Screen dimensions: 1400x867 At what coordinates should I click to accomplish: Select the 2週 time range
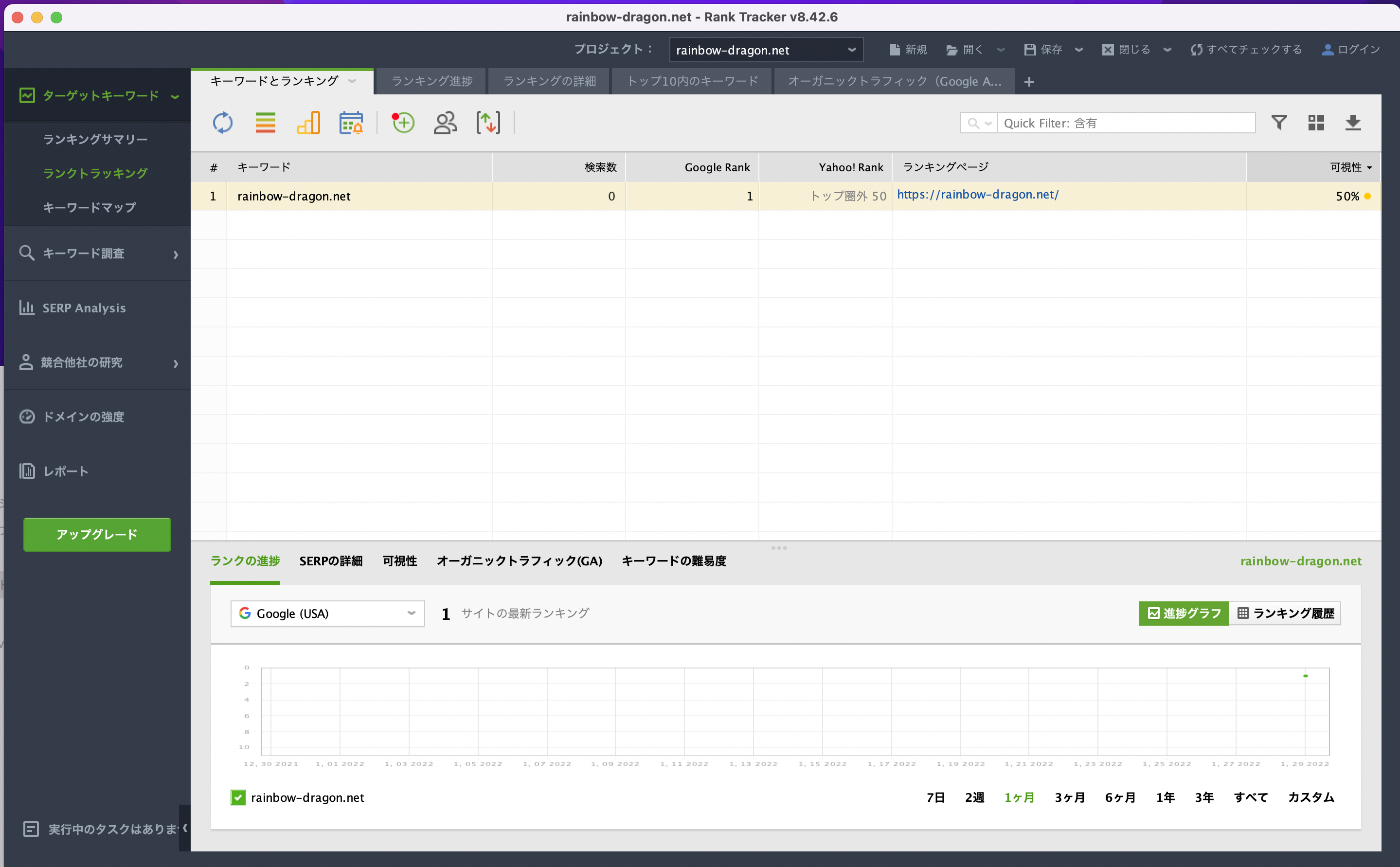pos(975,797)
